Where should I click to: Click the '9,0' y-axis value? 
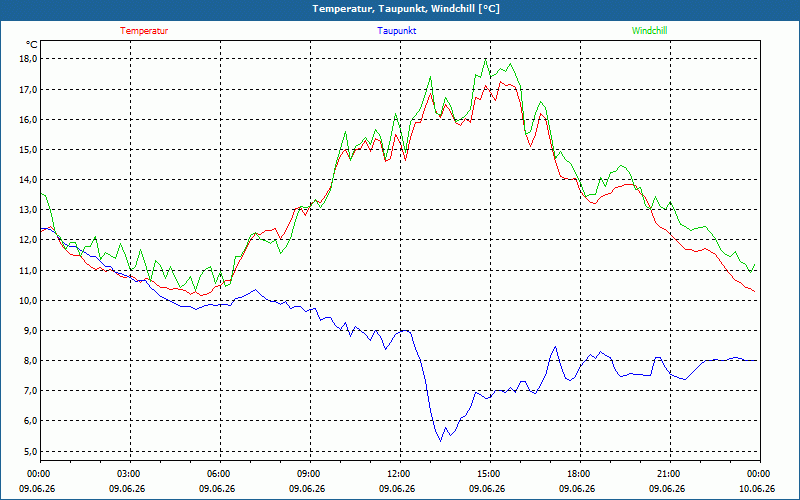31,331
